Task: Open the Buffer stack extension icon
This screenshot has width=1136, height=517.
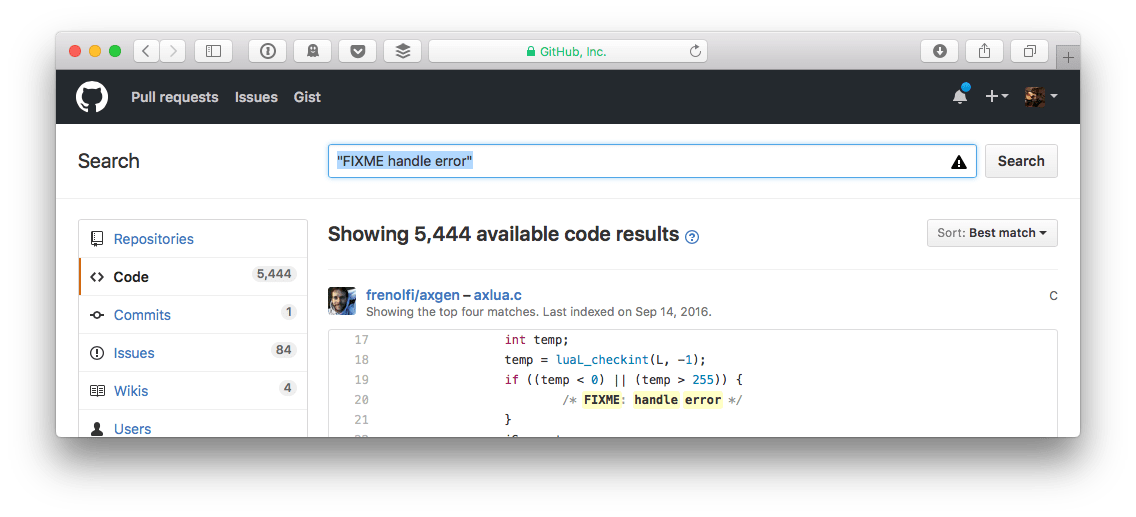Action: (403, 51)
